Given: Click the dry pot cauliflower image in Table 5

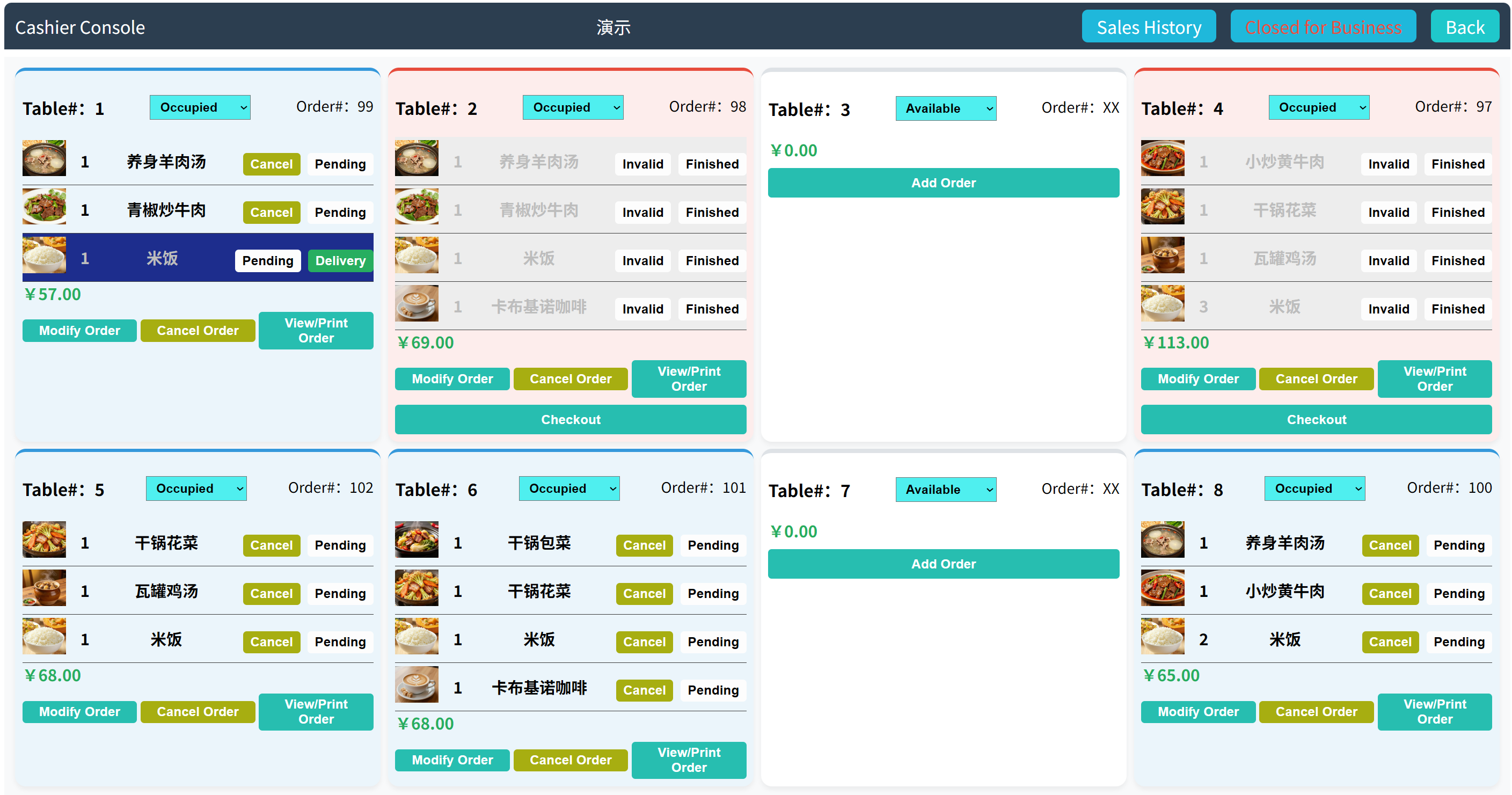Looking at the screenshot, I should pos(44,539).
